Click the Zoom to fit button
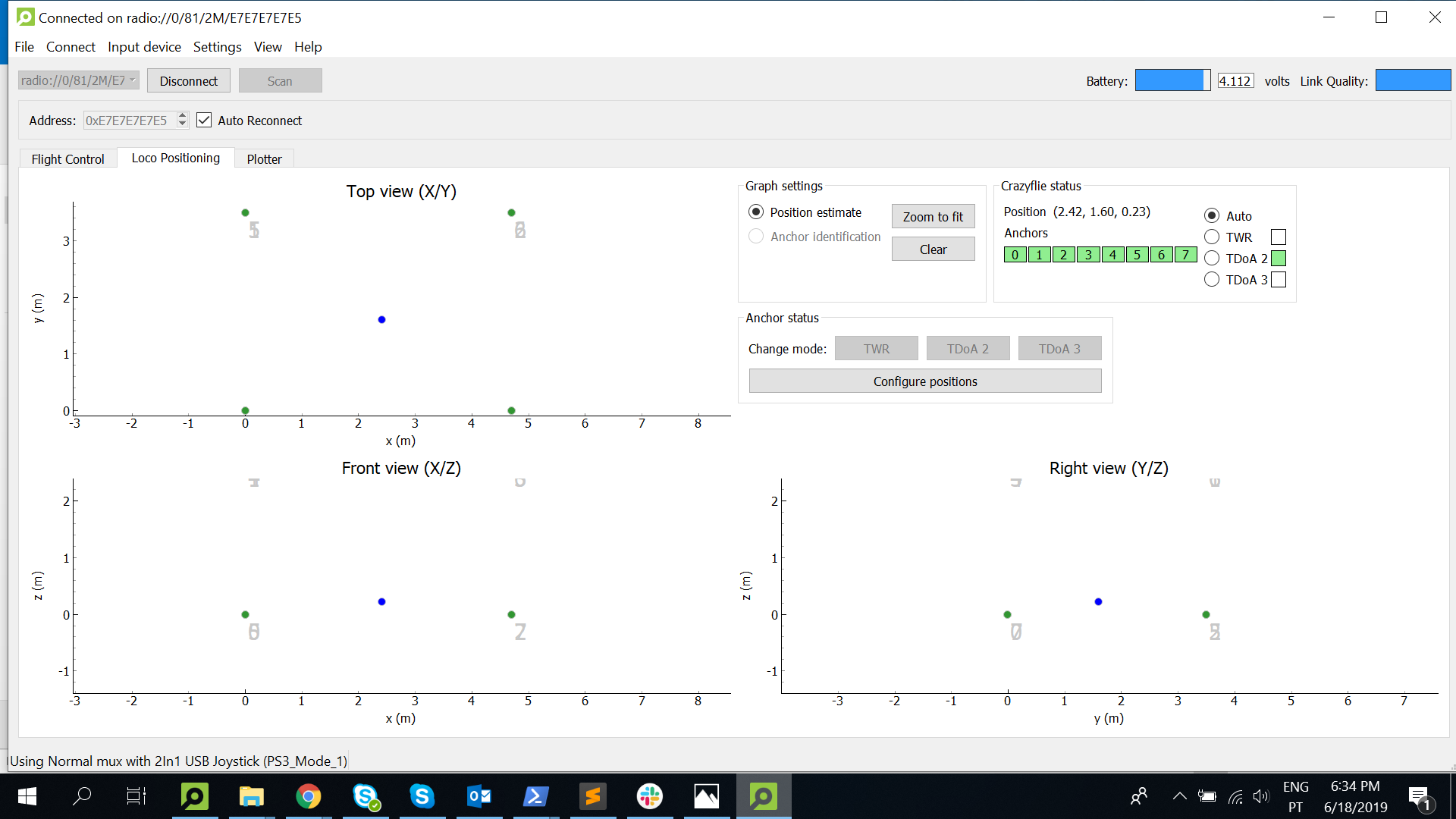Viewport: 1456px width, 819px height. [933, 217]
